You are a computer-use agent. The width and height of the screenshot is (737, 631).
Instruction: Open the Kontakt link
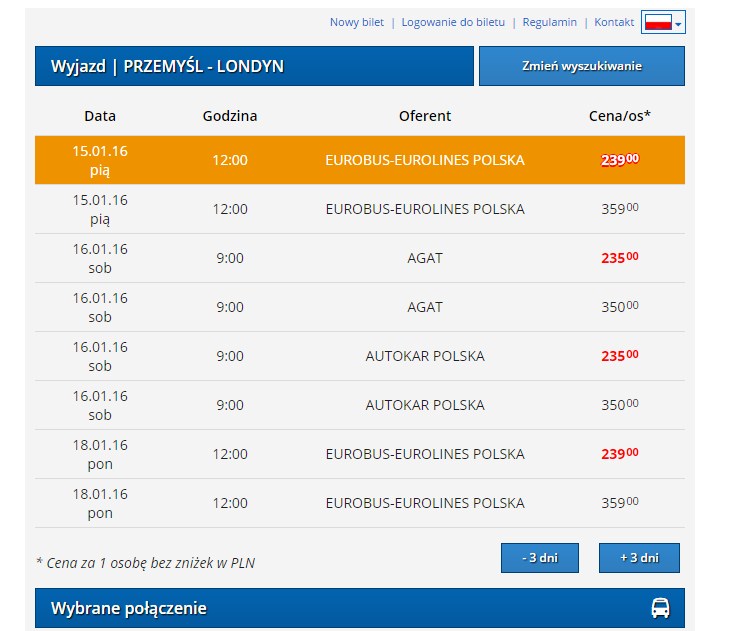point(614,22)
